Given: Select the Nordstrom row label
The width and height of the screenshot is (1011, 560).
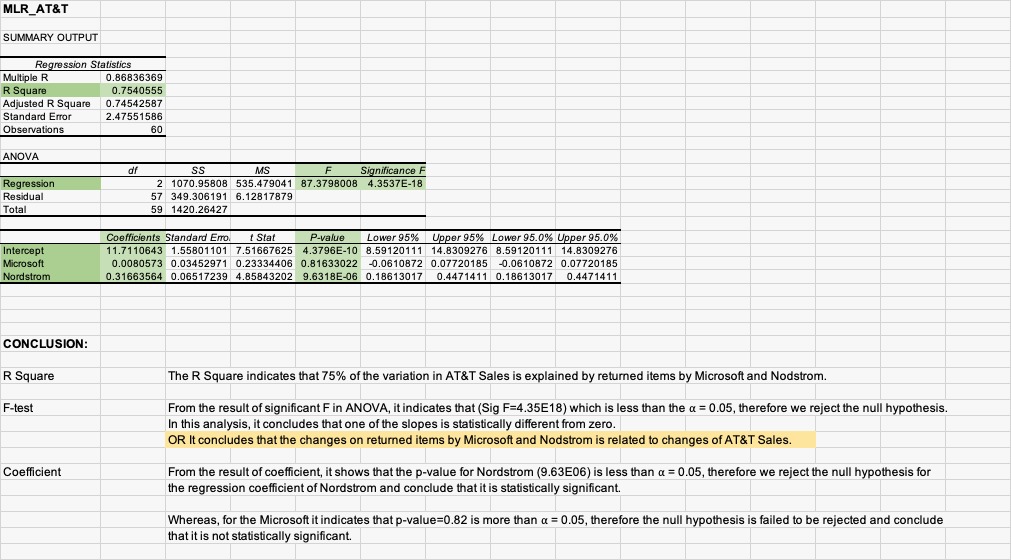Looking at the screenshot, I should pos(50,276).
